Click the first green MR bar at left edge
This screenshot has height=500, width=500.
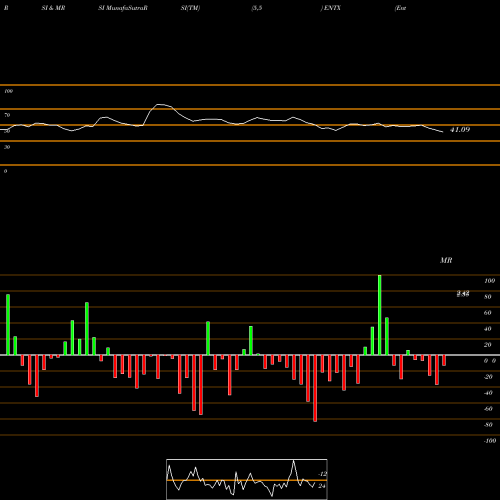click(x=8, y=325)
